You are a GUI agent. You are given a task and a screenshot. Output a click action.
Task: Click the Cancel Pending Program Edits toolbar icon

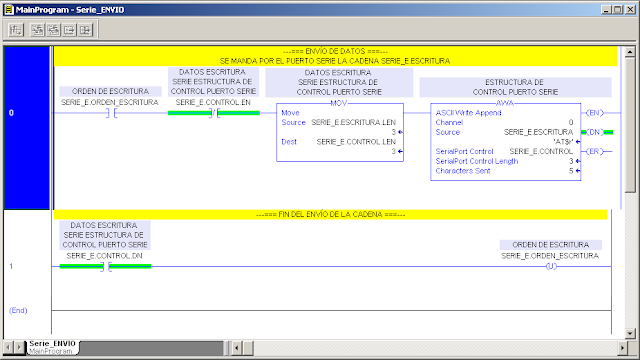point(85,30)
